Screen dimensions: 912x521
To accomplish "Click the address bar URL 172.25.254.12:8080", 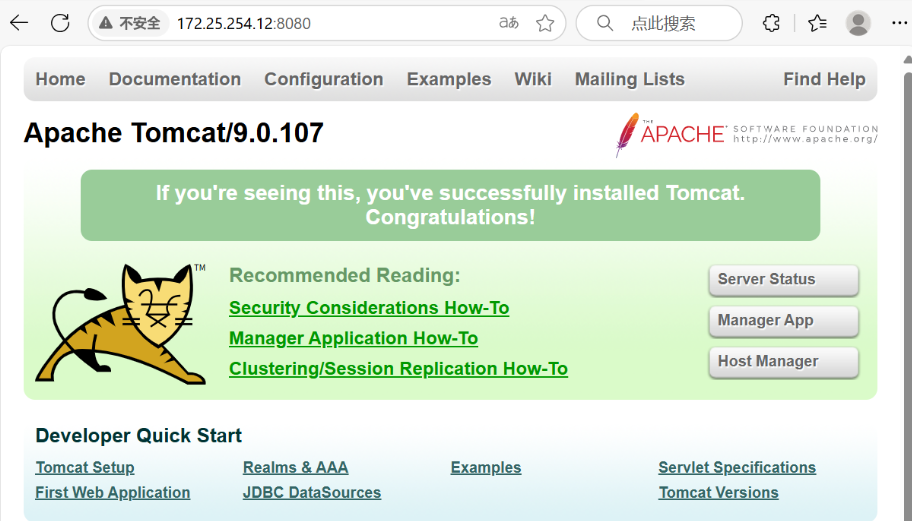I will click(244, 23).
